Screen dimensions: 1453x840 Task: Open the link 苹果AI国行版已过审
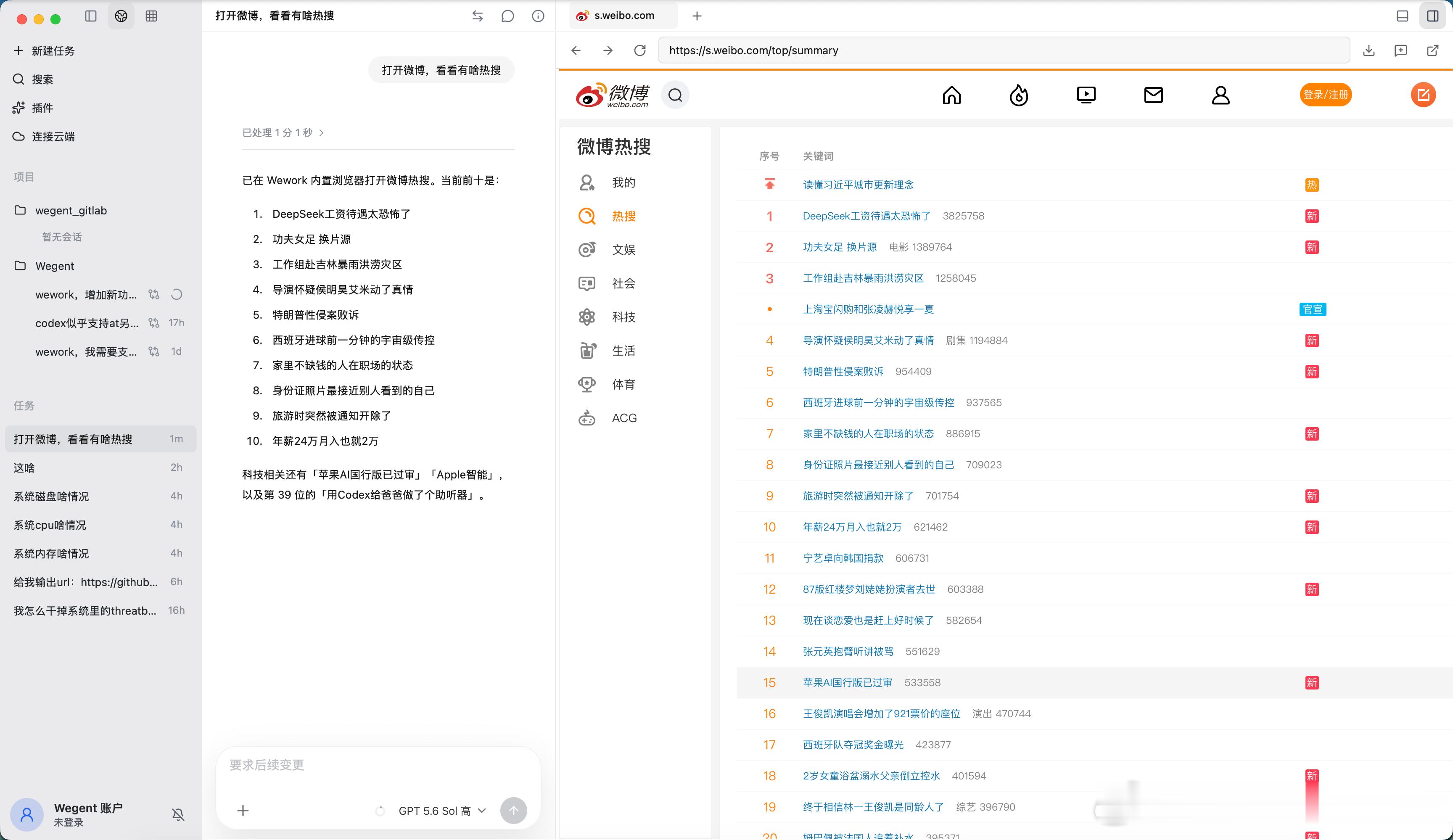click(848, 683)
